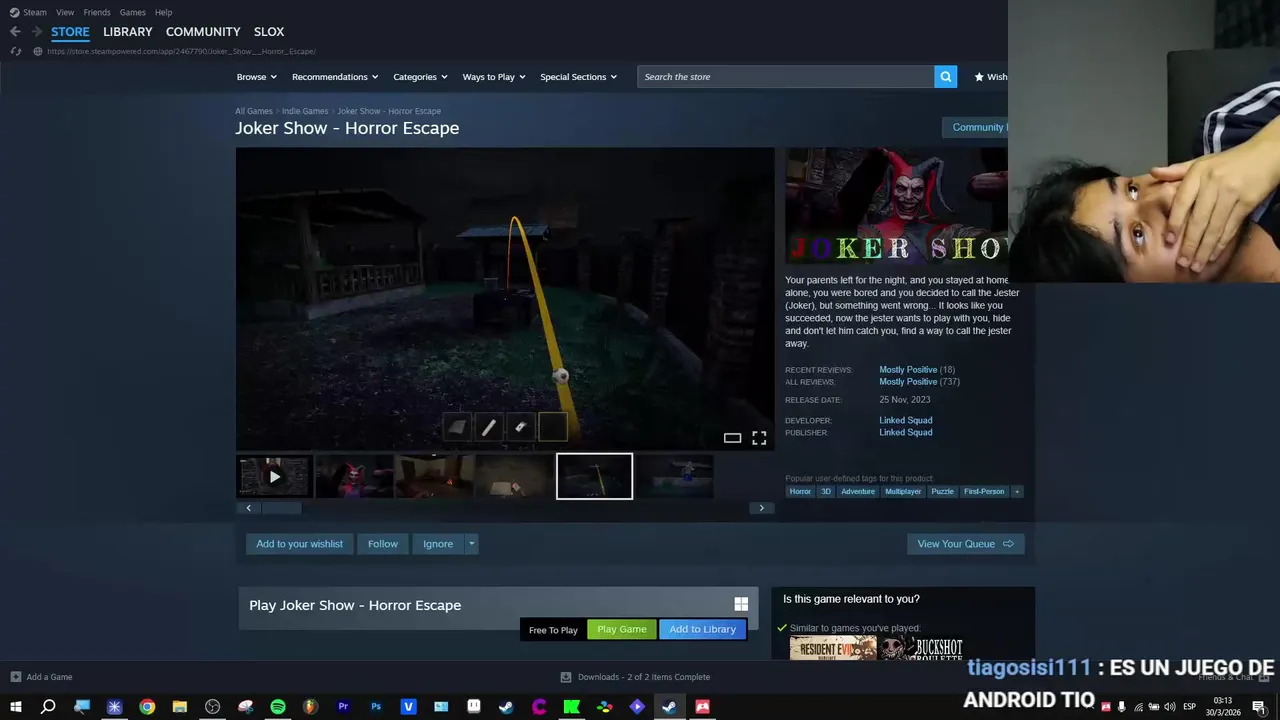Open the system tray volume icon

click(1170, 707)
